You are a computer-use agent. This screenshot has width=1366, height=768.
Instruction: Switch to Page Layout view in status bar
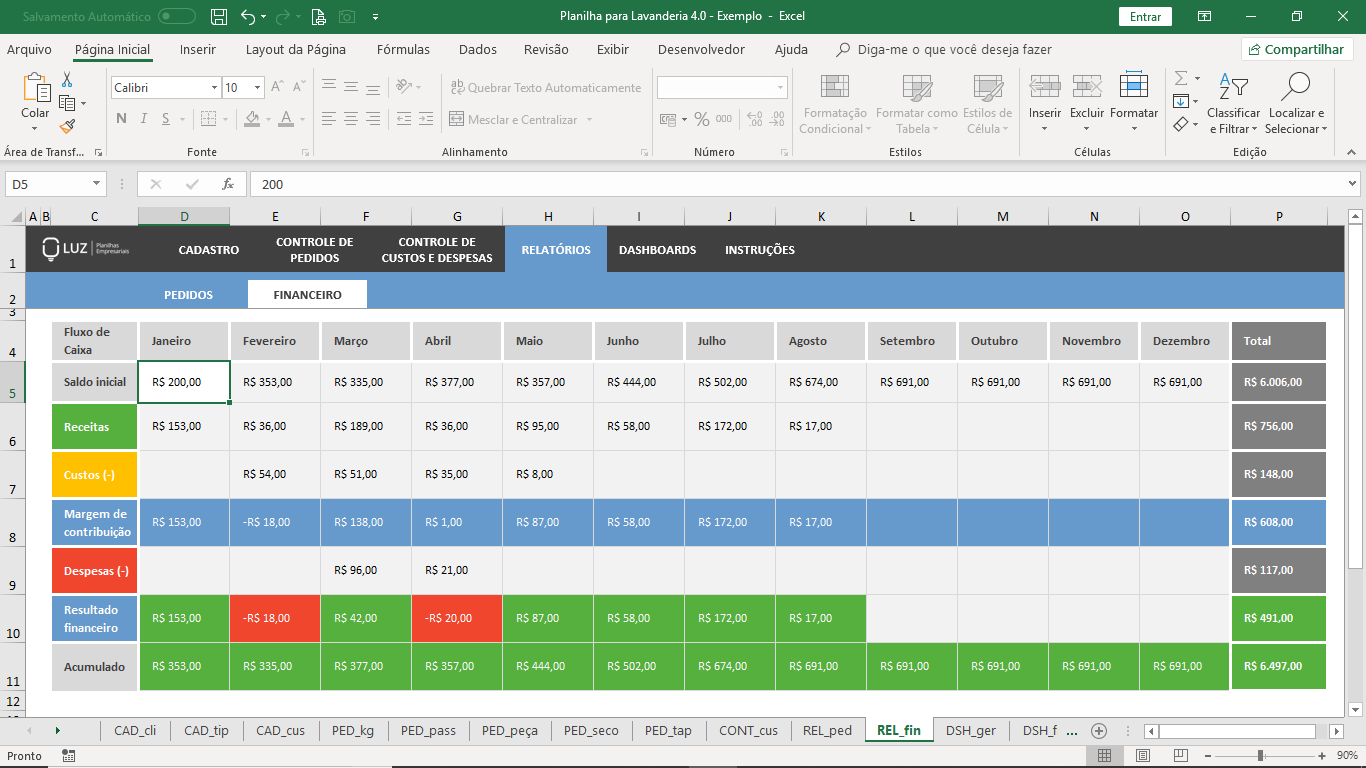1143,756
